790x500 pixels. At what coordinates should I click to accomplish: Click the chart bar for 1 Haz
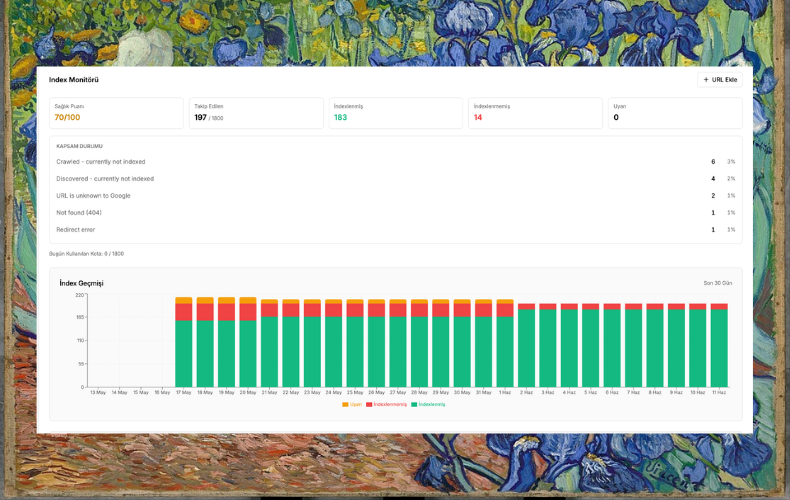click(505, 343)
